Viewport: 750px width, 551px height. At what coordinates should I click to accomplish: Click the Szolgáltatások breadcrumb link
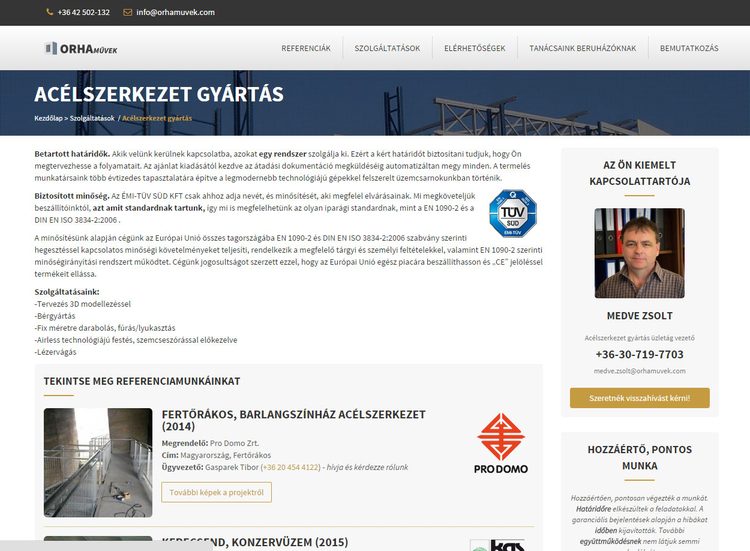(92, 118)
